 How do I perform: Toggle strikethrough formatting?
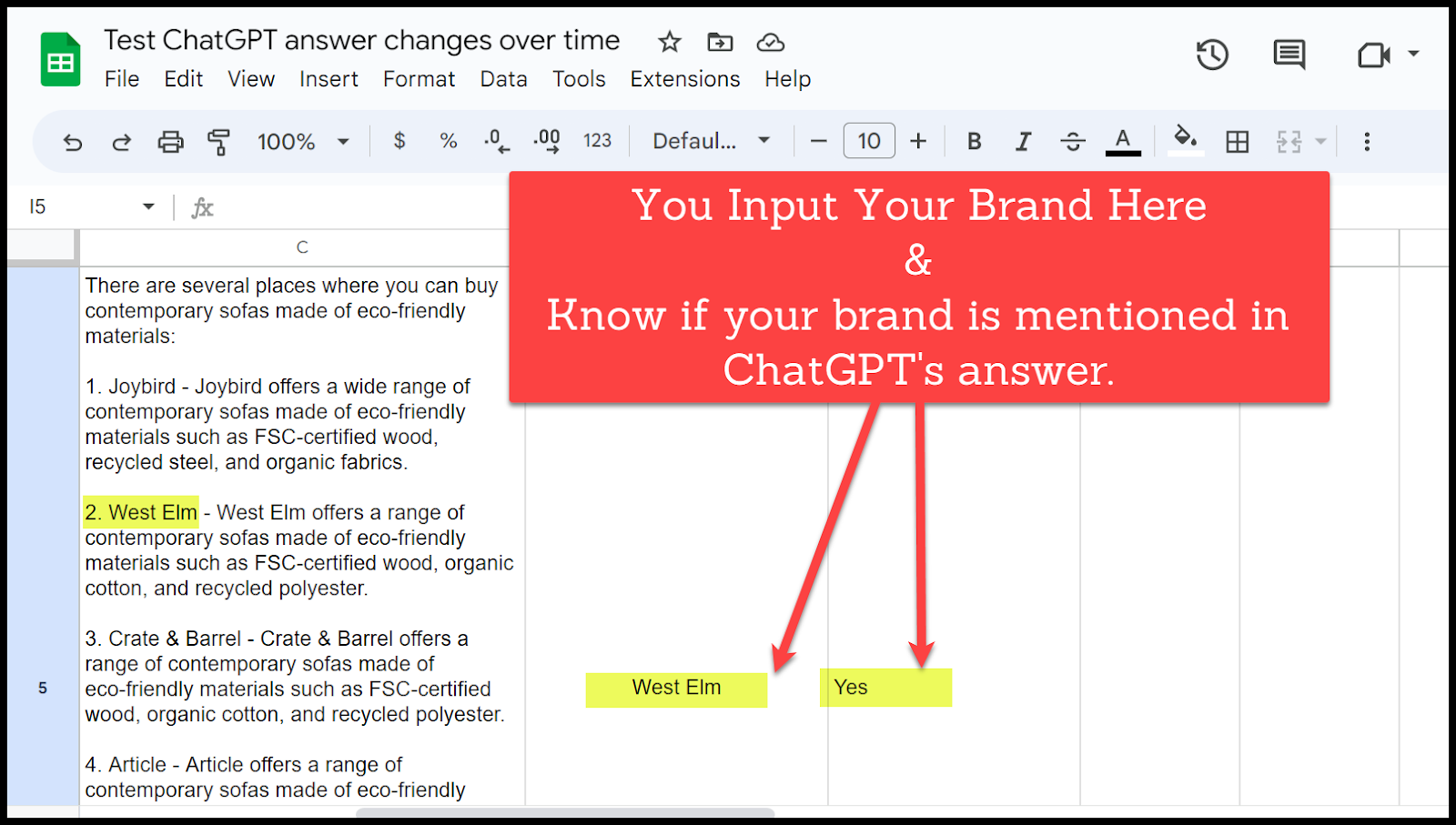[1072, 141]
